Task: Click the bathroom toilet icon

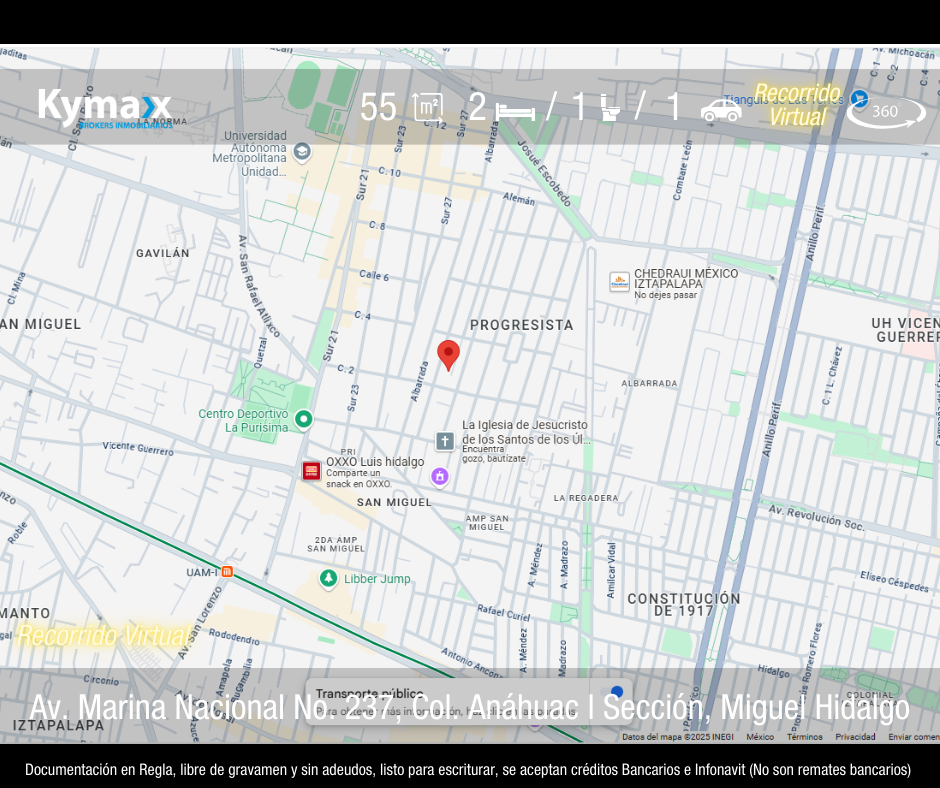Action: click(610, 108)
